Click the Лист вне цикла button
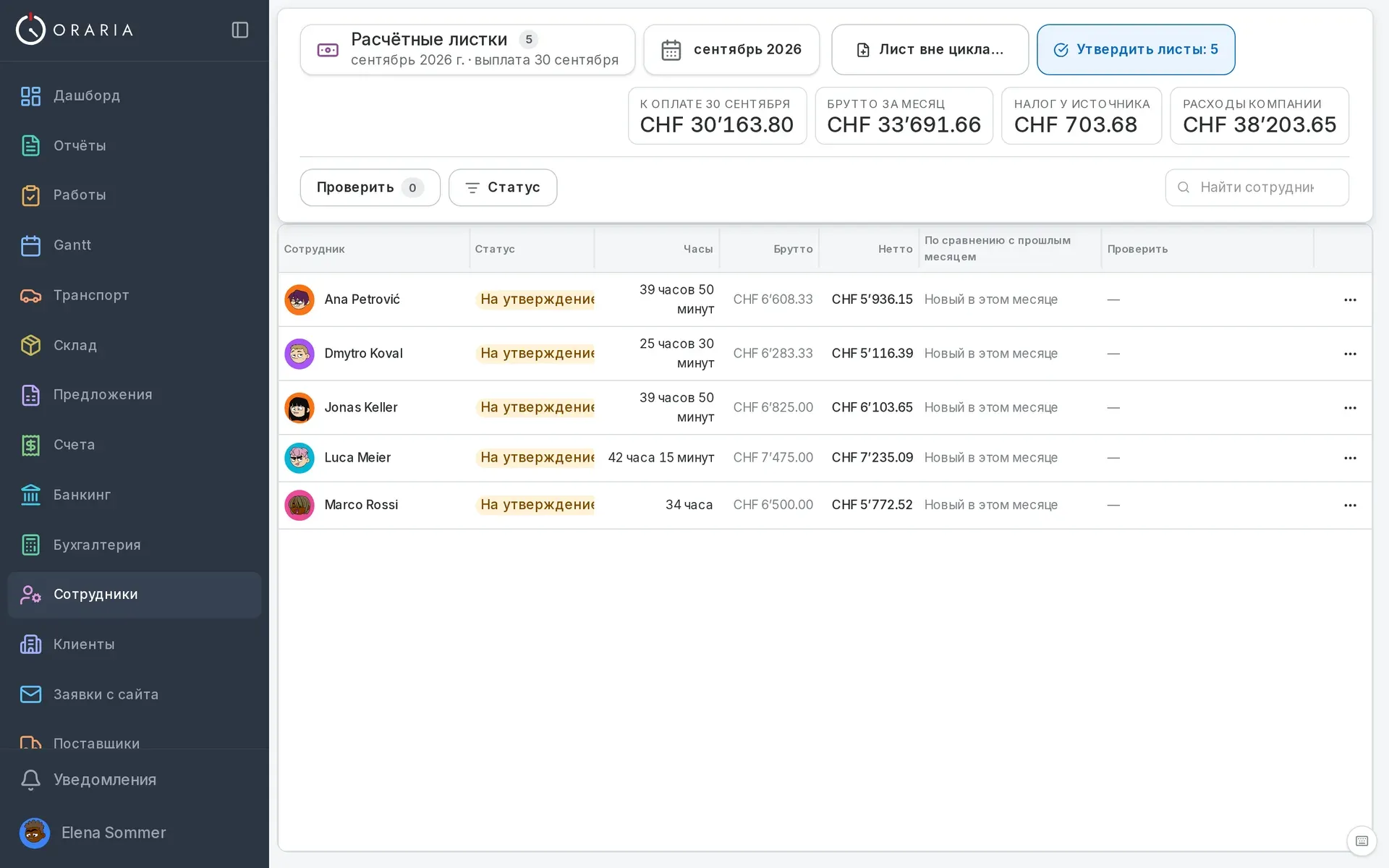This screenshot has height=868, width=1389. [930, 50]
